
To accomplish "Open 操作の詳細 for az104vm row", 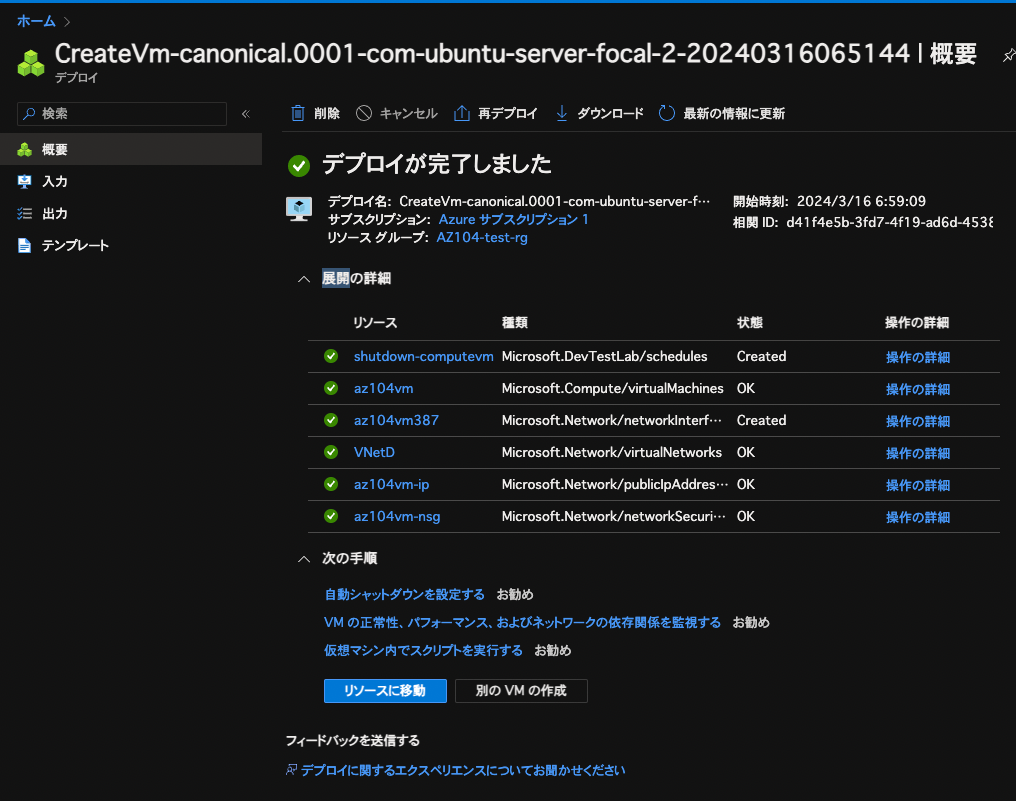I will click(x=918, y=389).
